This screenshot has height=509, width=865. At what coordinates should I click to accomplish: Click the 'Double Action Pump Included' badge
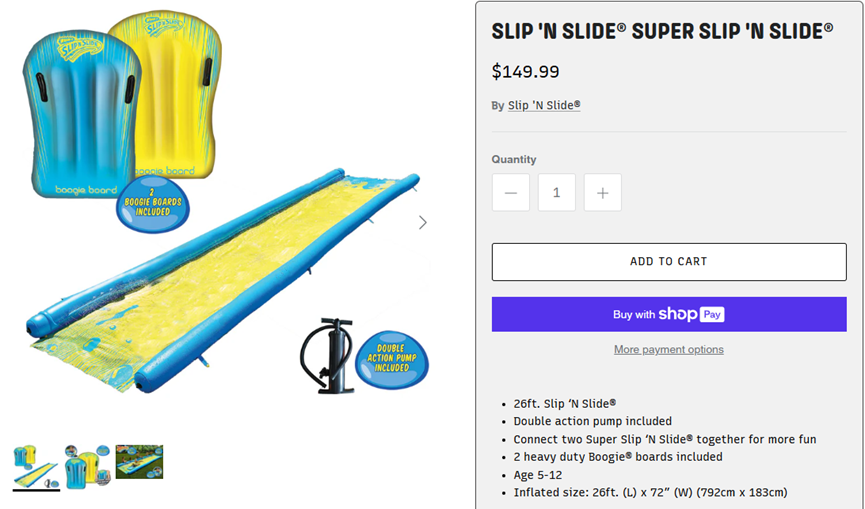click(x=392, y=360)
